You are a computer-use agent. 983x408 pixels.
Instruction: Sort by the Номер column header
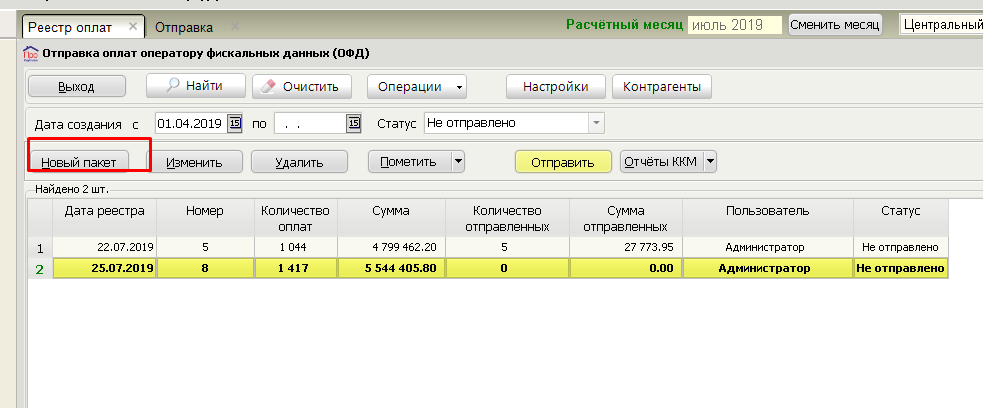pyautogui.click(x=205, y=217)
